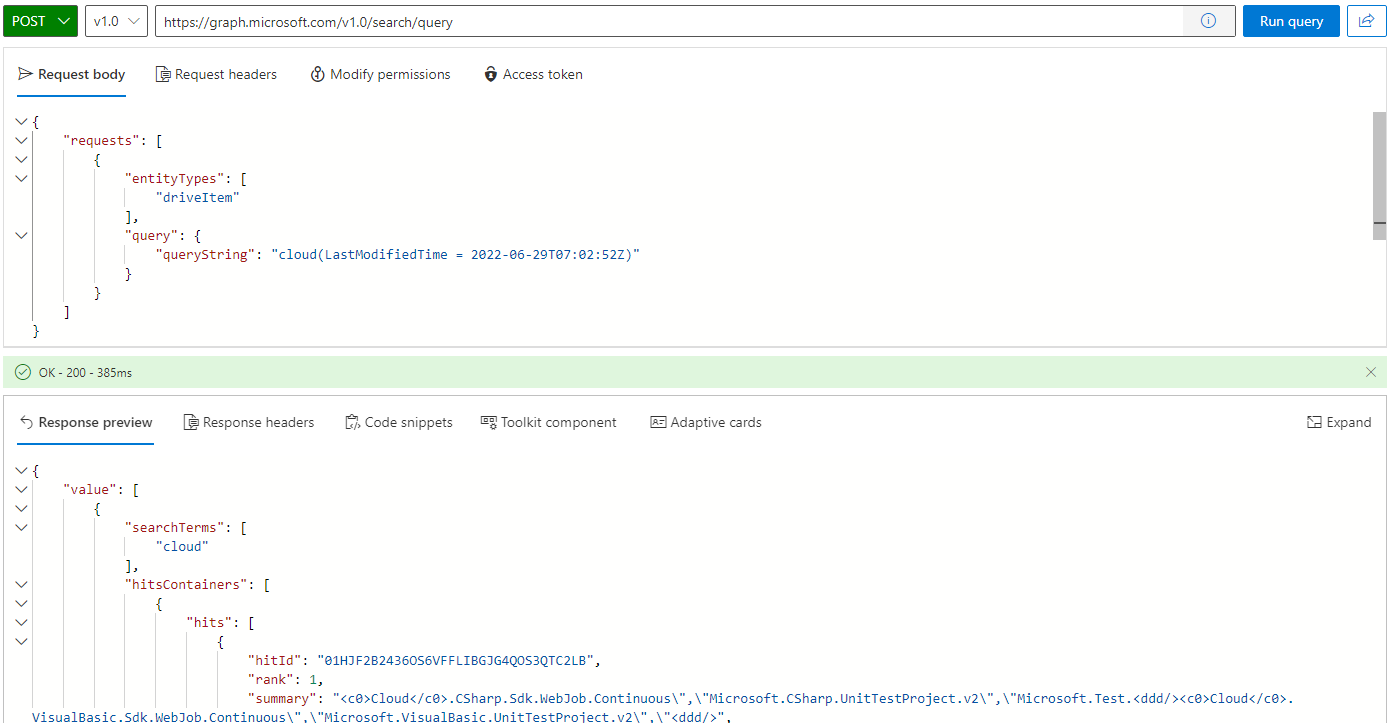Click the Toolkit component icon
Screen dimensions: 1398x723
pos(489,422)
